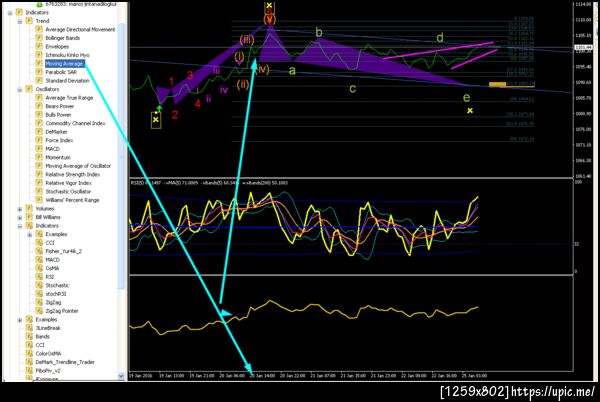Screen dimensions: 600x402
Task: Click the Bulls Power indicator icon
Action: pyautogui.click(x=39, y=114)
